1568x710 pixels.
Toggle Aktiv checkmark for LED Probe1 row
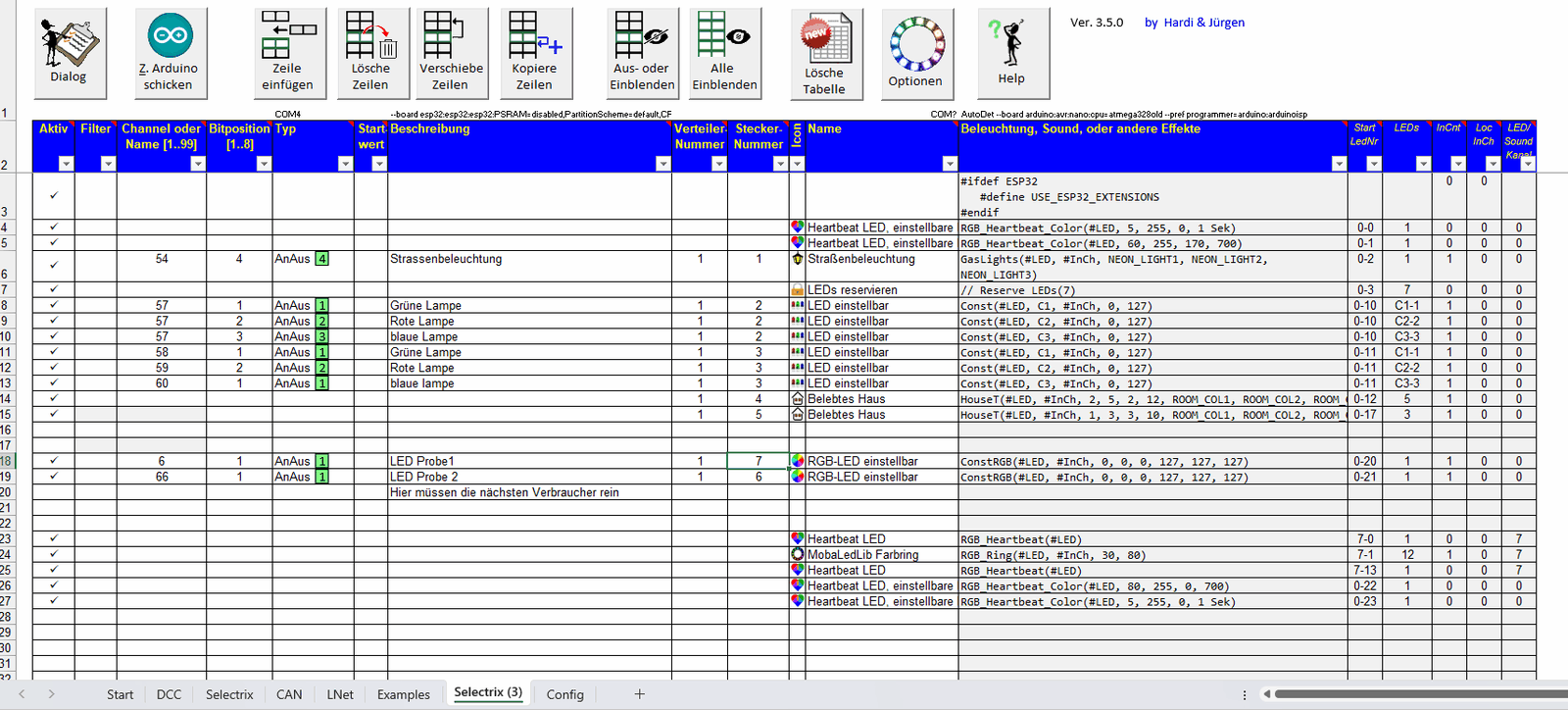tap(54, 460)
